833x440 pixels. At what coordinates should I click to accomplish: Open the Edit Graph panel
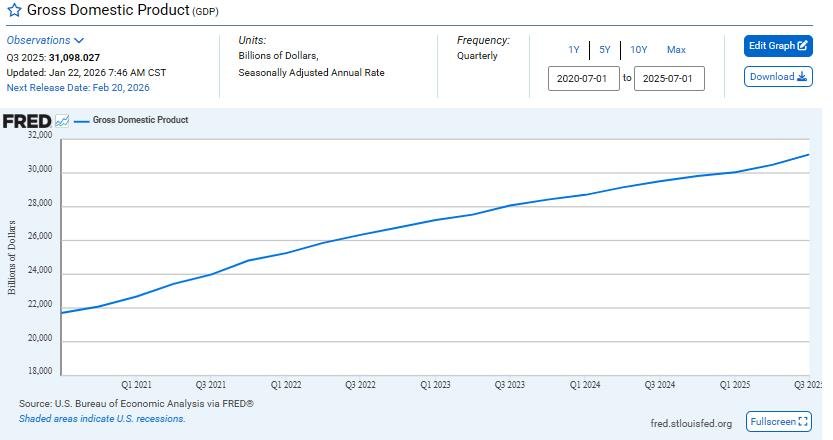[778, 46]
